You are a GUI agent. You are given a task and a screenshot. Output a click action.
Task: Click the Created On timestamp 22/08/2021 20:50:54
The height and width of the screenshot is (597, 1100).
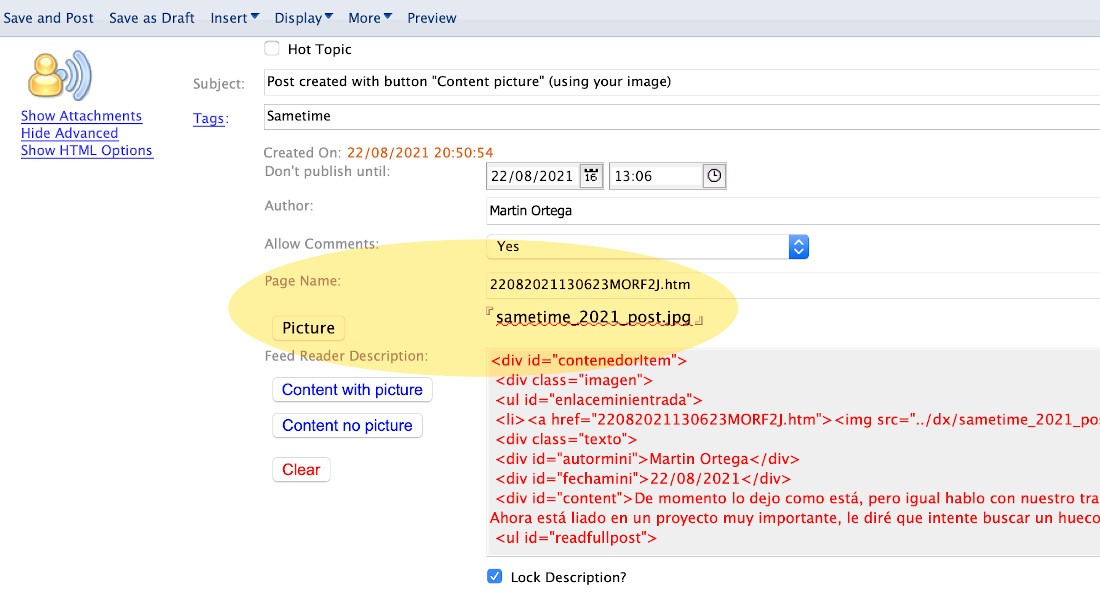click(420, 152)
